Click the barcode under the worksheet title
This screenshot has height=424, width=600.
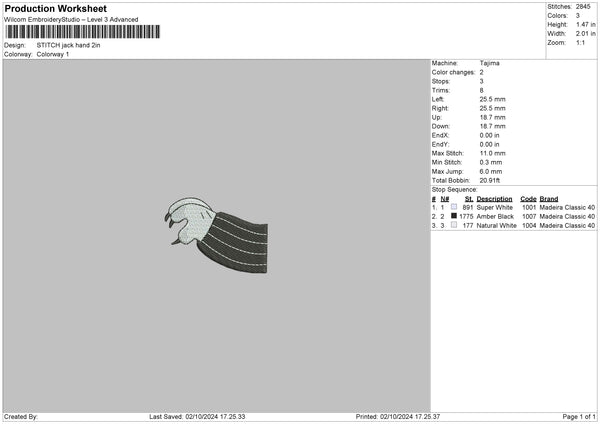(81, 32)
